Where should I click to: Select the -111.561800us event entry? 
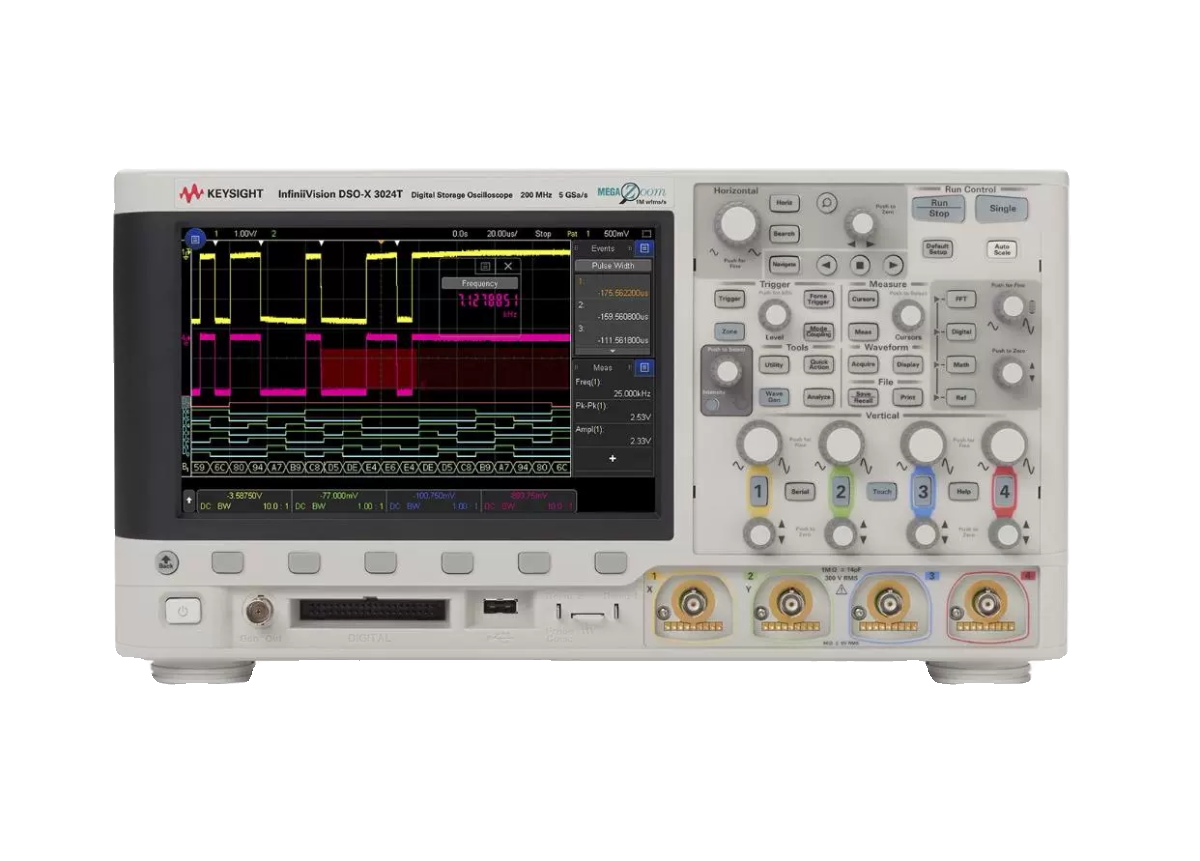(612, 336)
